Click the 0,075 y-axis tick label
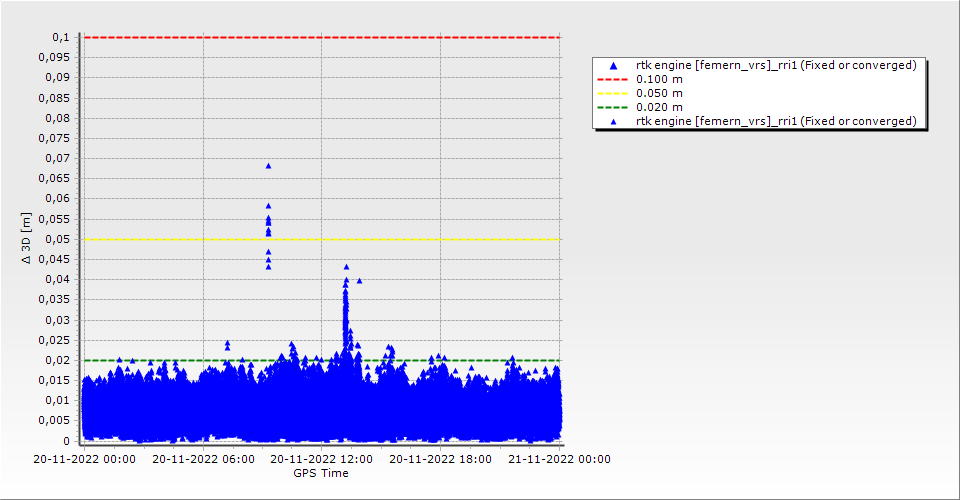The image size is (960, 500). 57,138
